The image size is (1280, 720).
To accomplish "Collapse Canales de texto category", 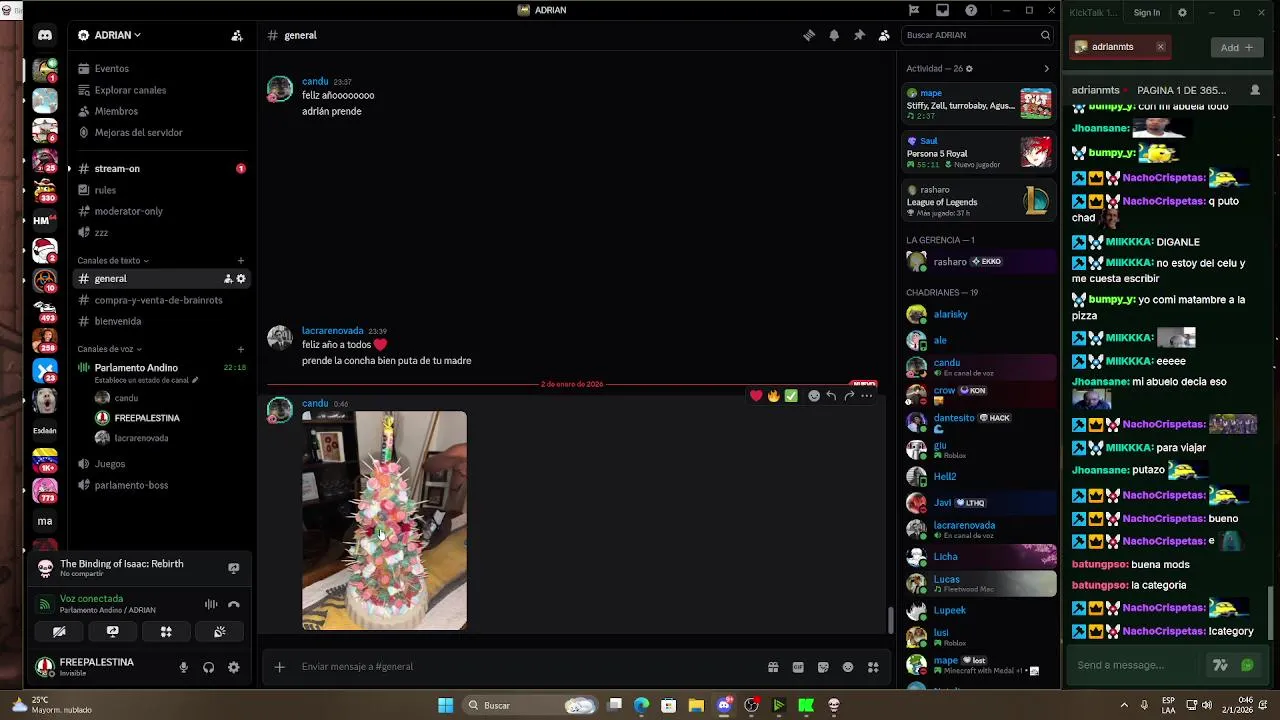I will [x=113, y=261].
